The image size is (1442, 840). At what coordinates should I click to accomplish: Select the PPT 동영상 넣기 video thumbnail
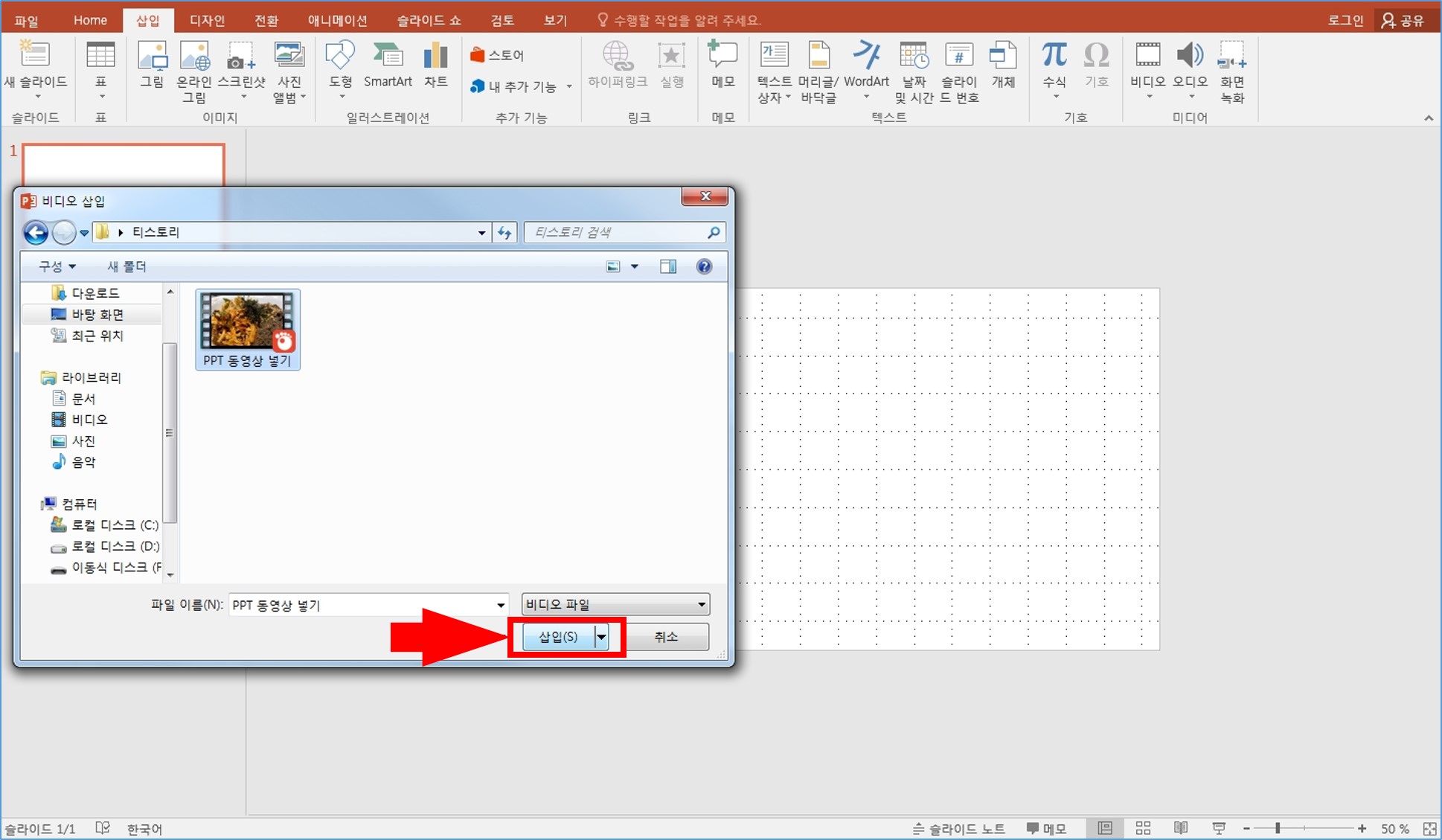tap(247, 321)
